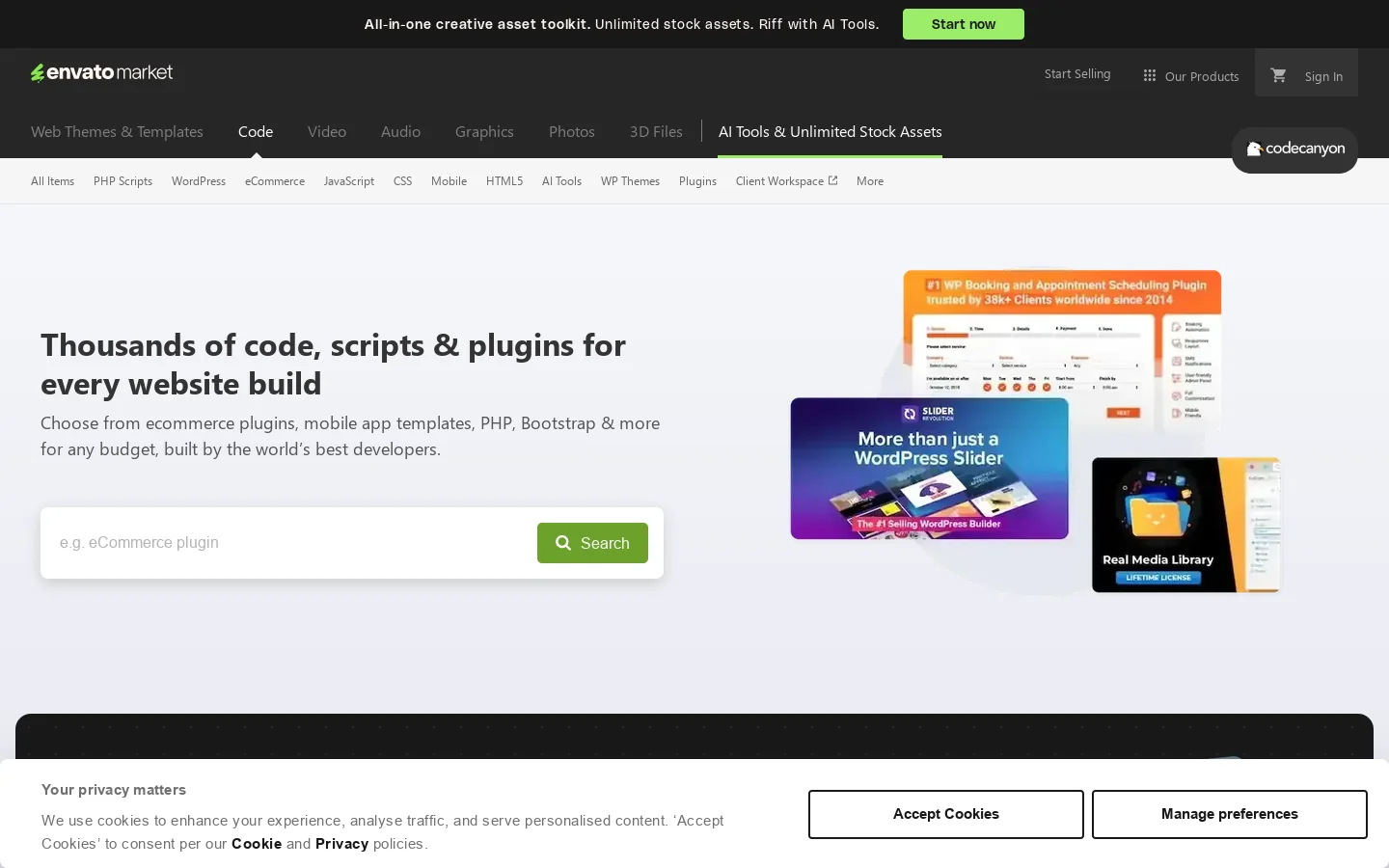
Task: Expand the More categories menu
Action: [x=870, y=181]
